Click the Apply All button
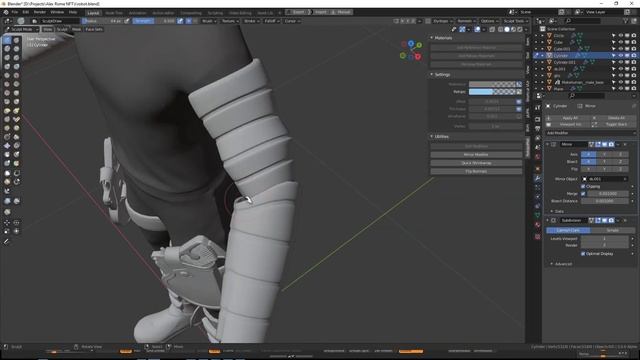The width and height of the screenshot is (640, 360). (567, 118)
